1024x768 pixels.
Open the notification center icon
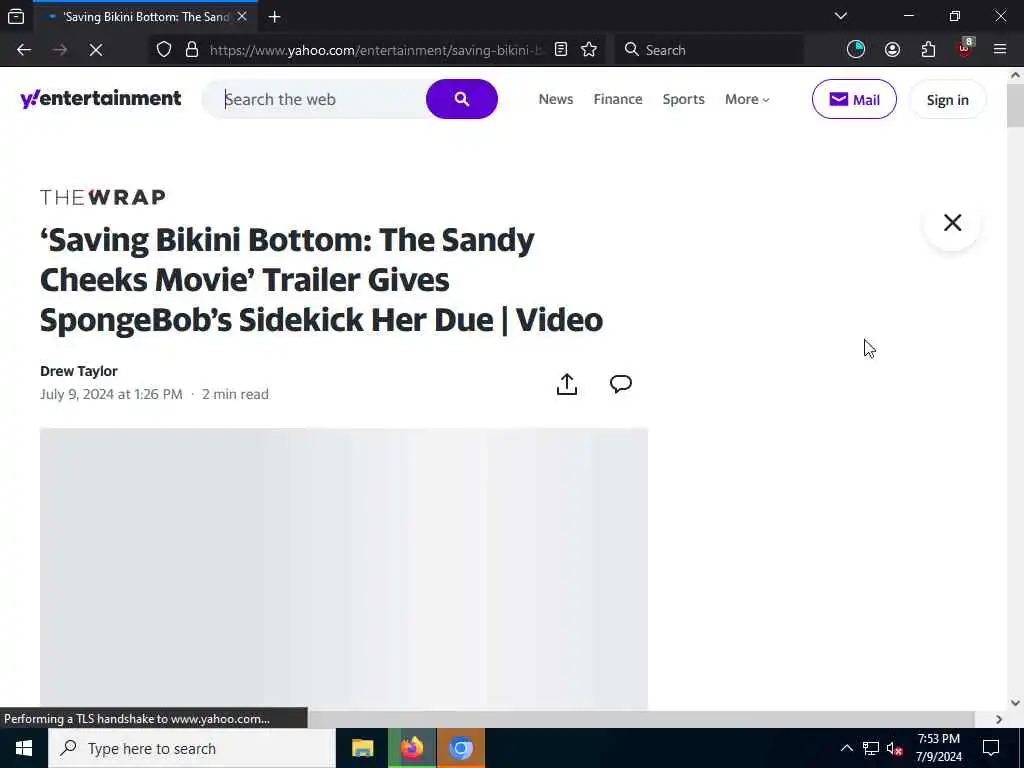pos(991,748)
